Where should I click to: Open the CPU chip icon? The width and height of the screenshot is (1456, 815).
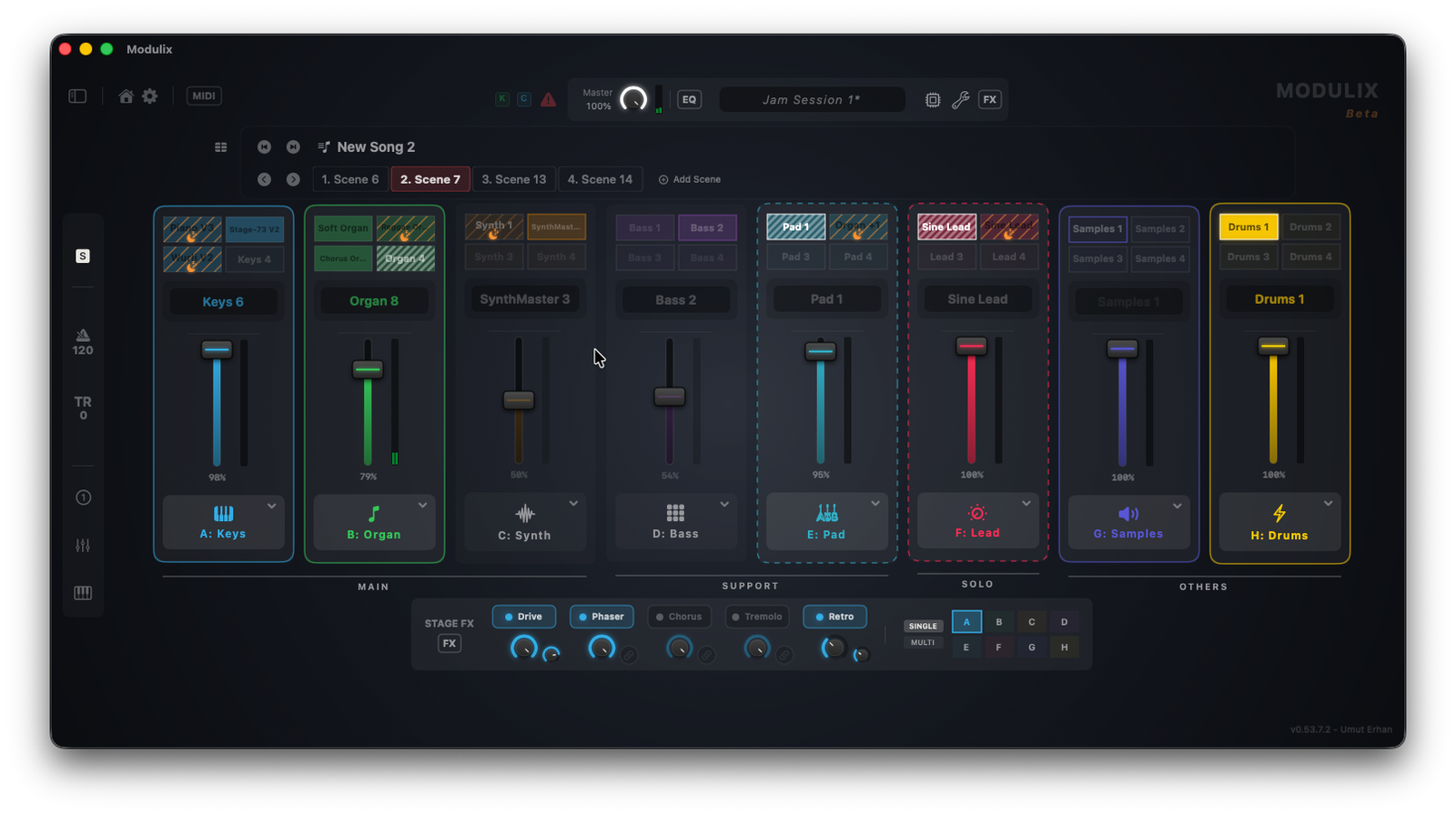click(933, 100)
